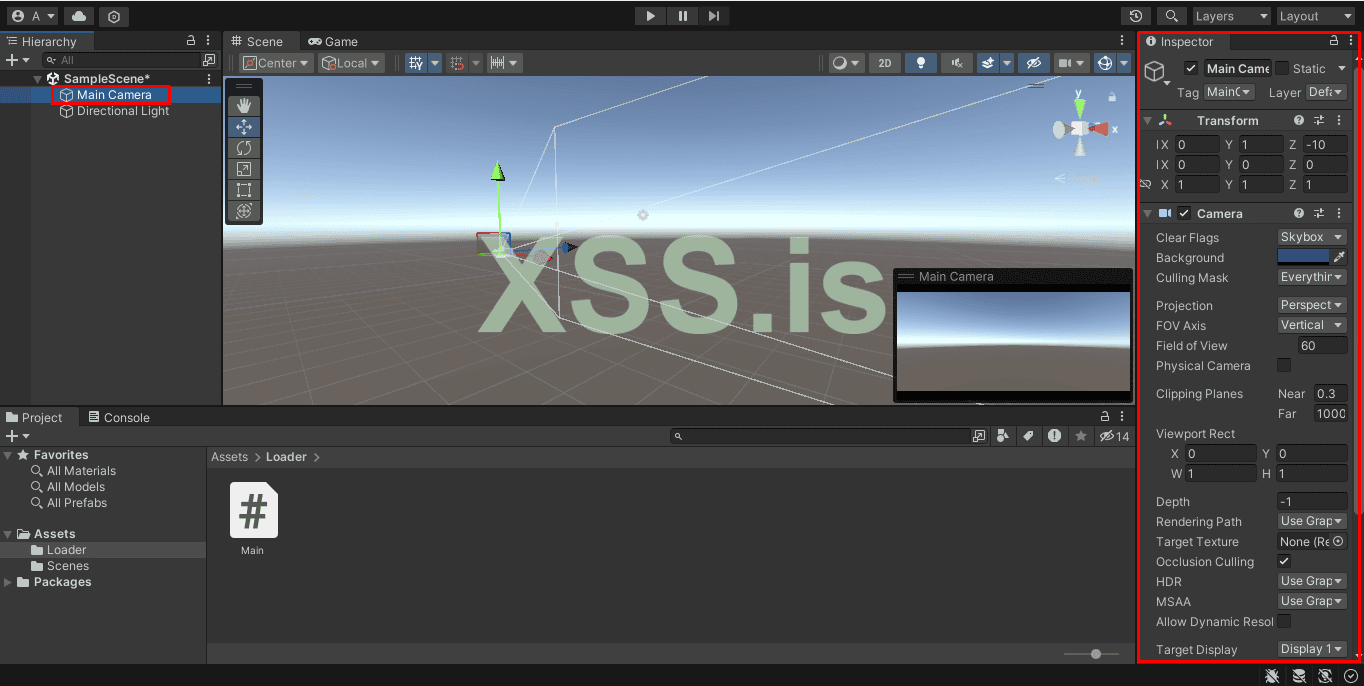Select Directional Light in Hierarchy
This screenshot has width=1364, height=686.
[x=122, y=111]
